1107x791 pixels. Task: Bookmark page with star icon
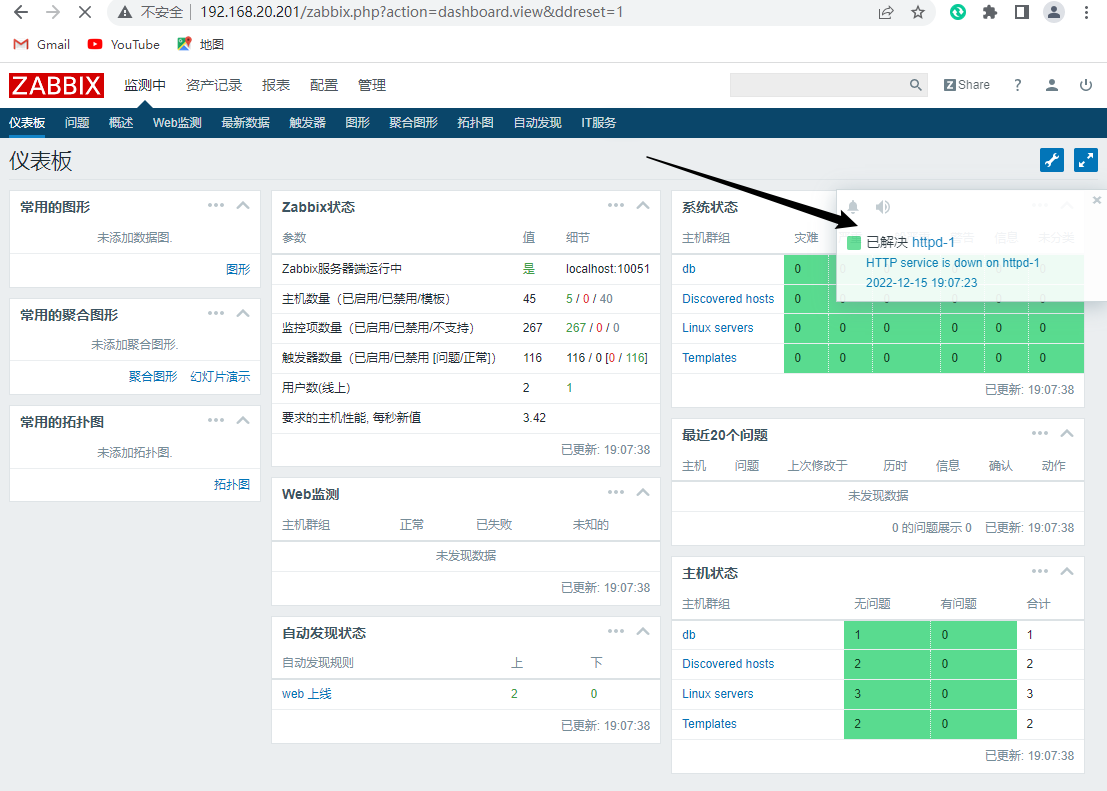pyautogui.click(x=918, y=13)
